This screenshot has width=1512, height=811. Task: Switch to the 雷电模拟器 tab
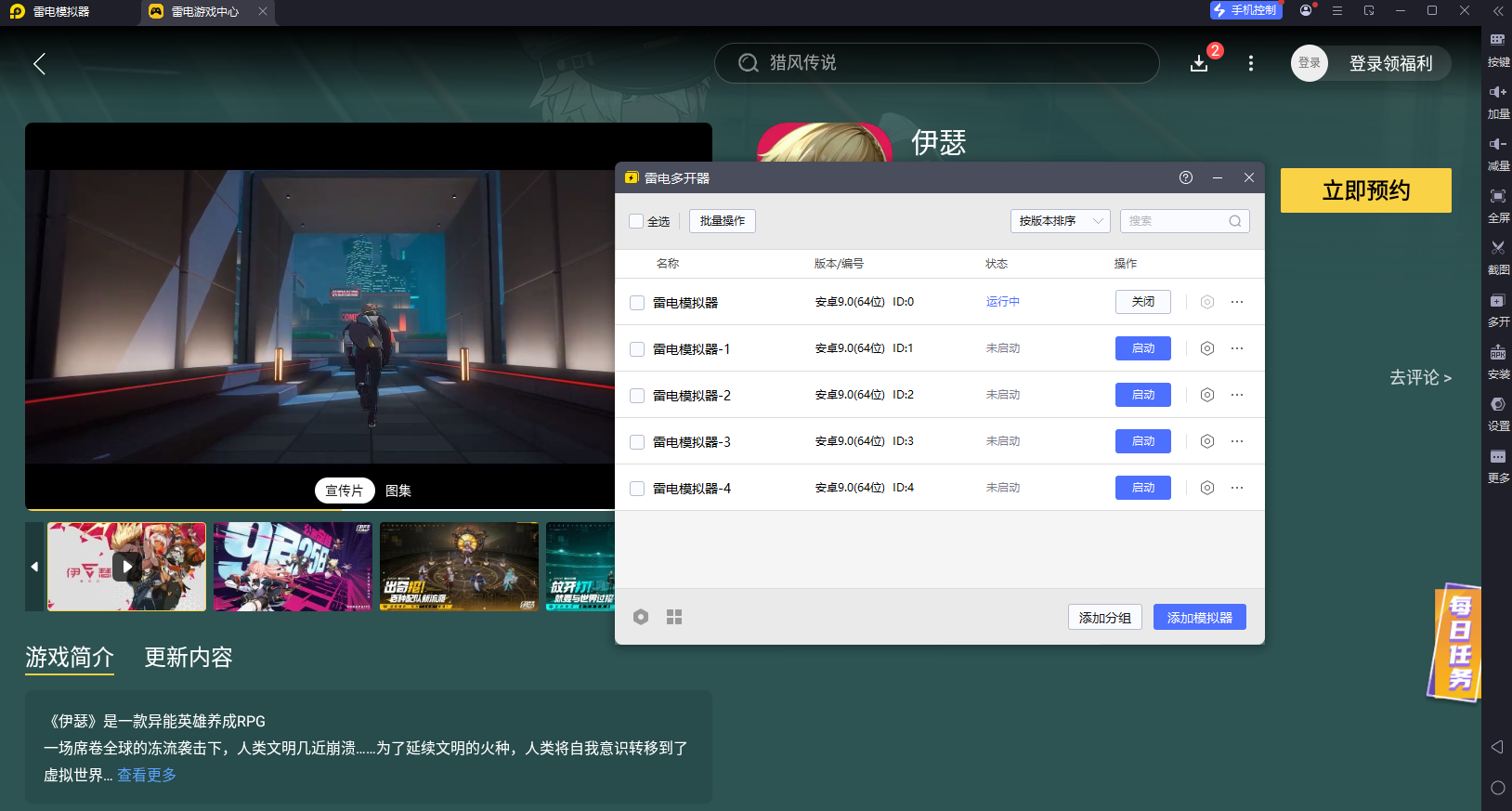pyautogui.click(x=61, y=12)
